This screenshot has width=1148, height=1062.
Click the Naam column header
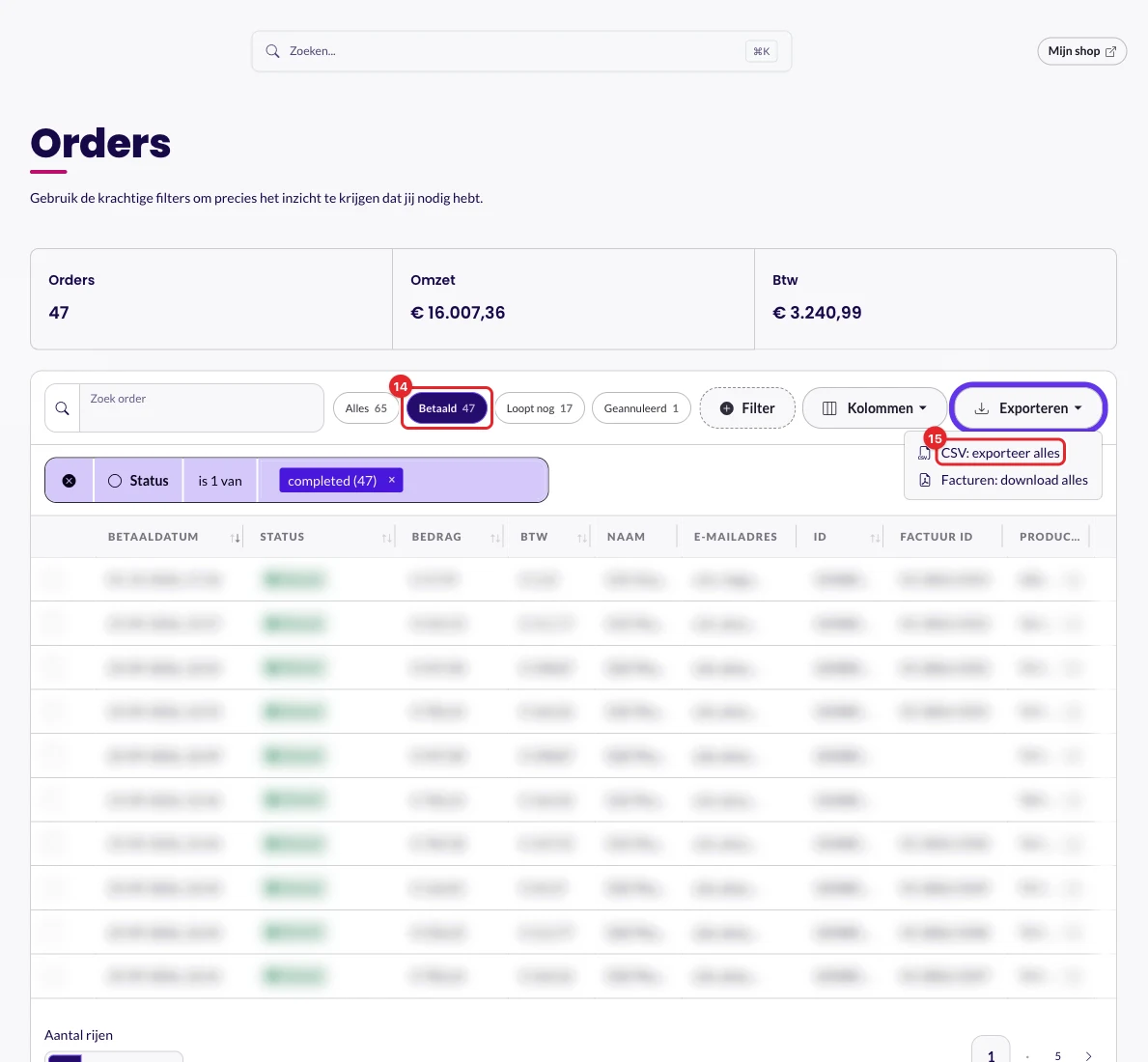(626, 537)
